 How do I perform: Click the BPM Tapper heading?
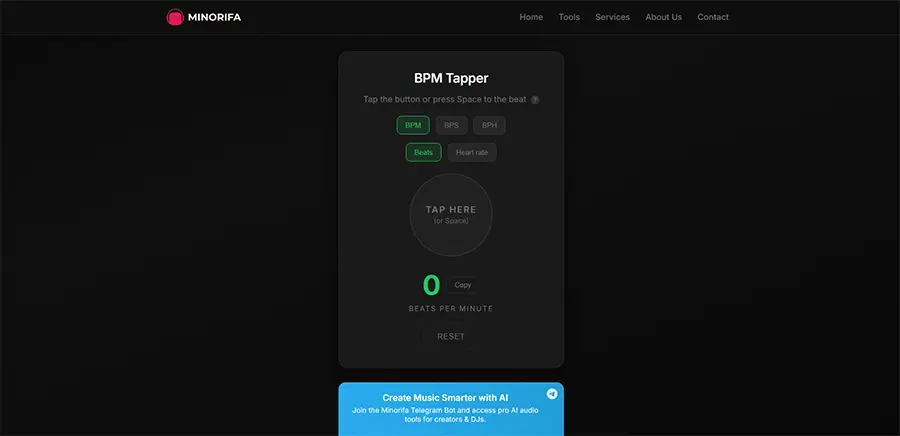pyautogui.click(x=451, y=78)
